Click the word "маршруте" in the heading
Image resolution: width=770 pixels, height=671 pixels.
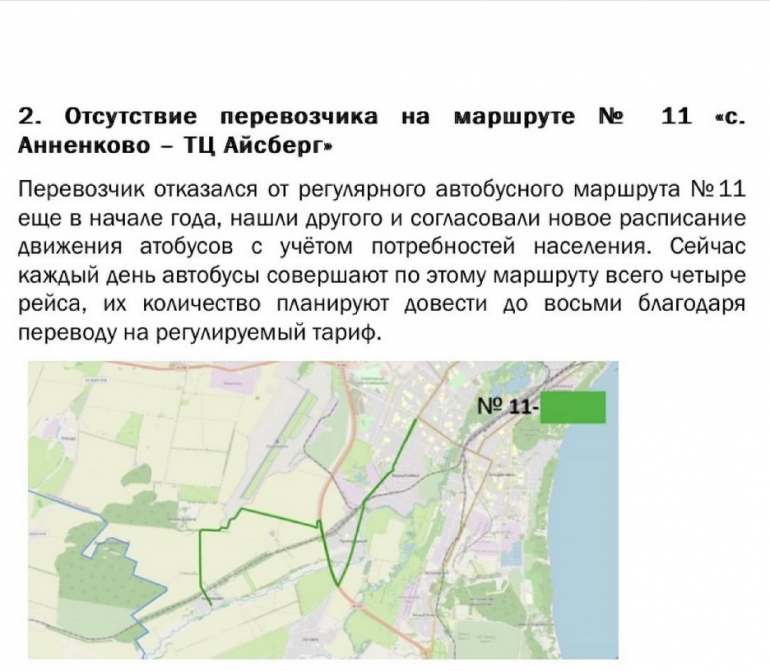[x=515, y=117]
